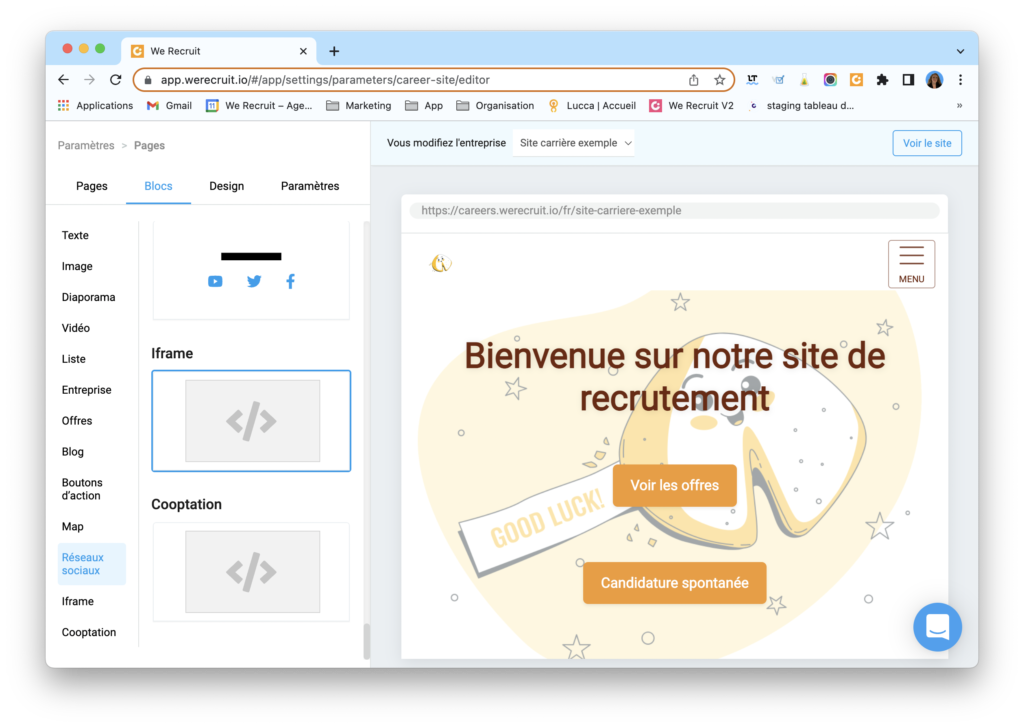This screenshot has height=728, width=1024.
Task: Select the Map block category
Action: pyautogui.click(x=72, y=526)
